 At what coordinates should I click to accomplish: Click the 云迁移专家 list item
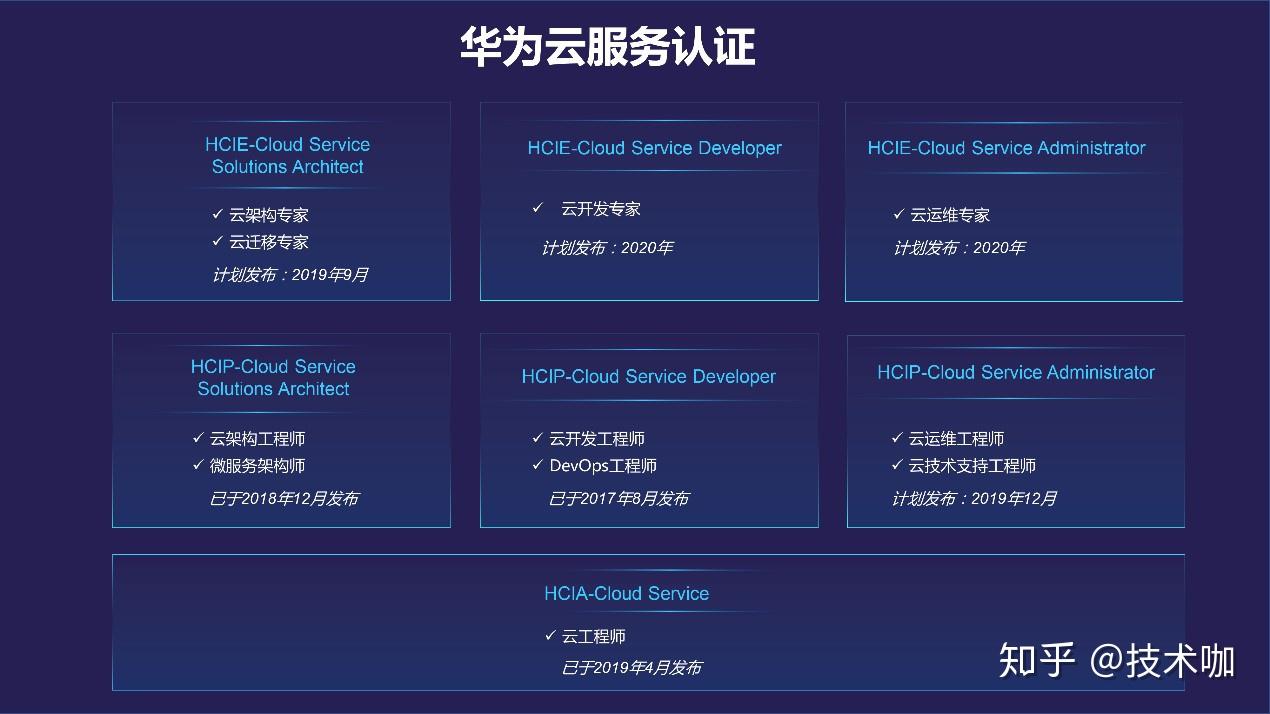pyautogui.click(x=269, y=242)
